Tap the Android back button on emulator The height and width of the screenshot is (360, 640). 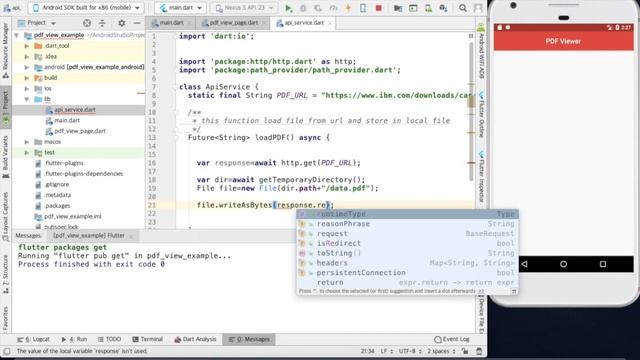click(524, 264)
